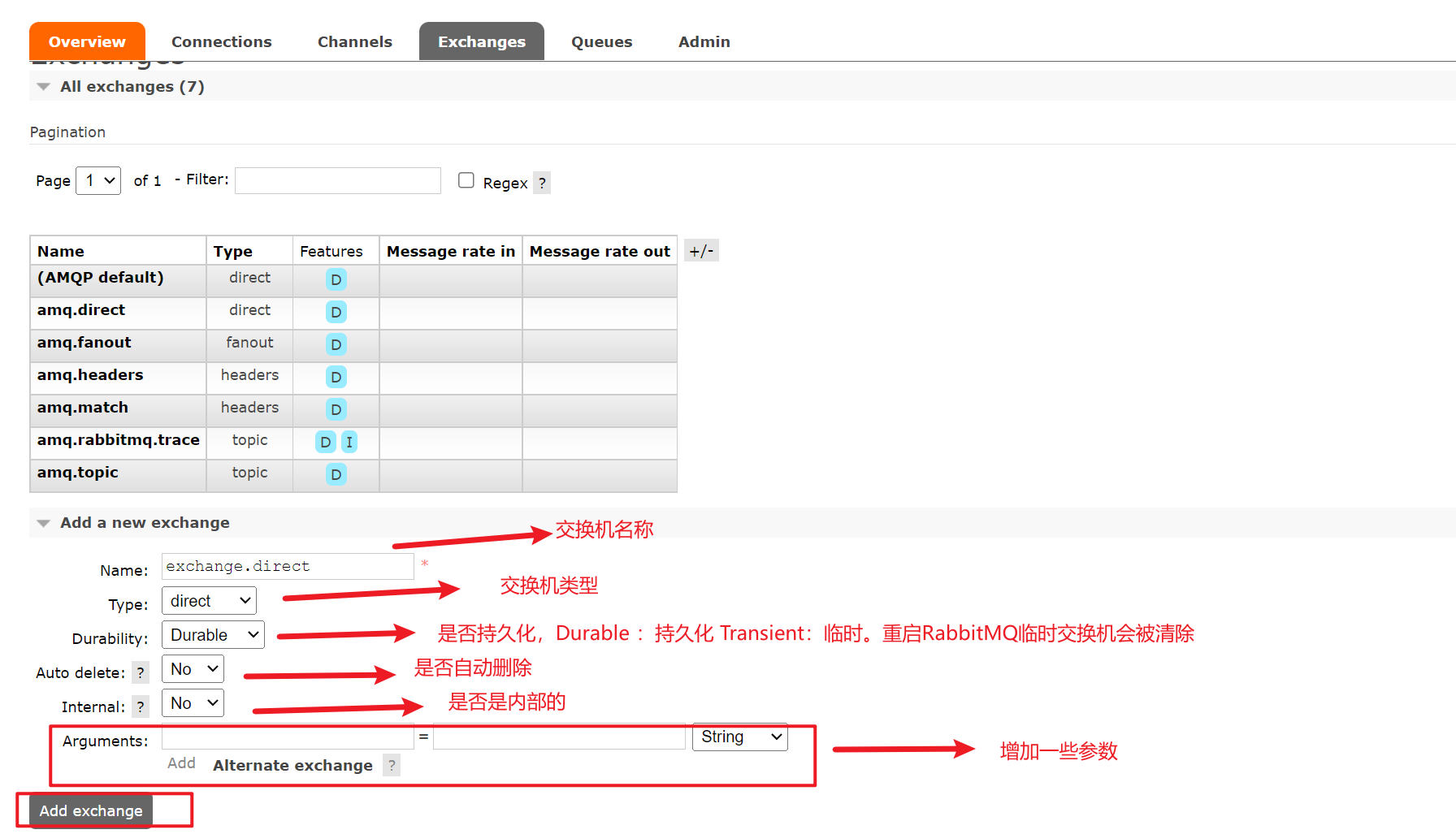Open the amq.rabbitmq.trace exchange link
This screenshot has height=834, width=1456.
point(118,439)
